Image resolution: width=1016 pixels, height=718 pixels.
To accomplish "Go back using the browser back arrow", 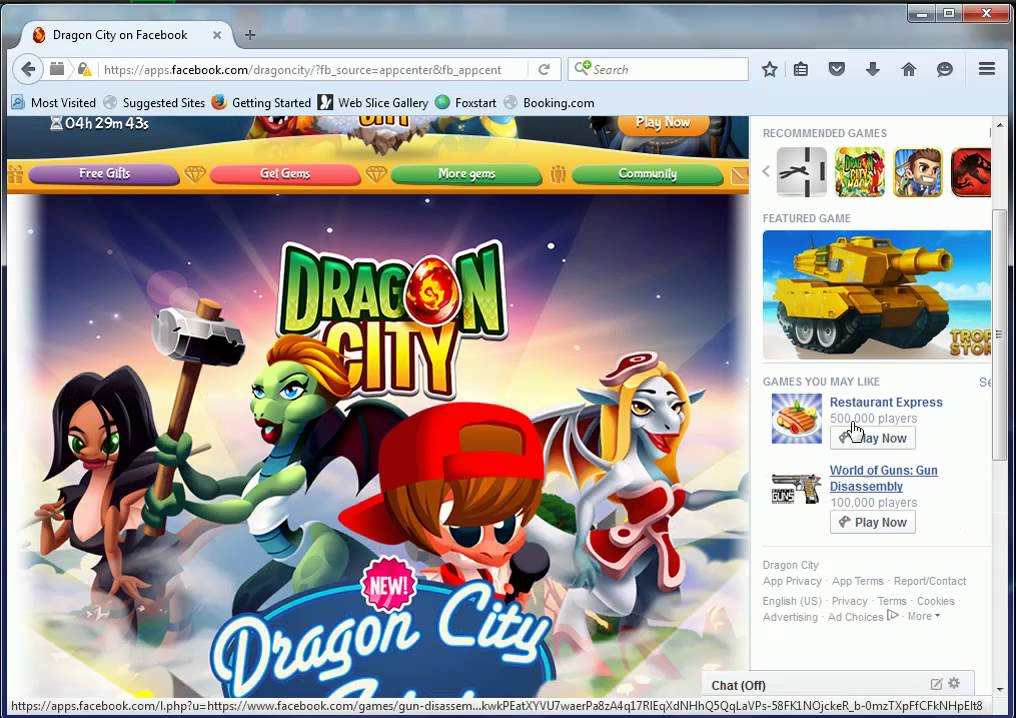I will [x=28, y=69].
